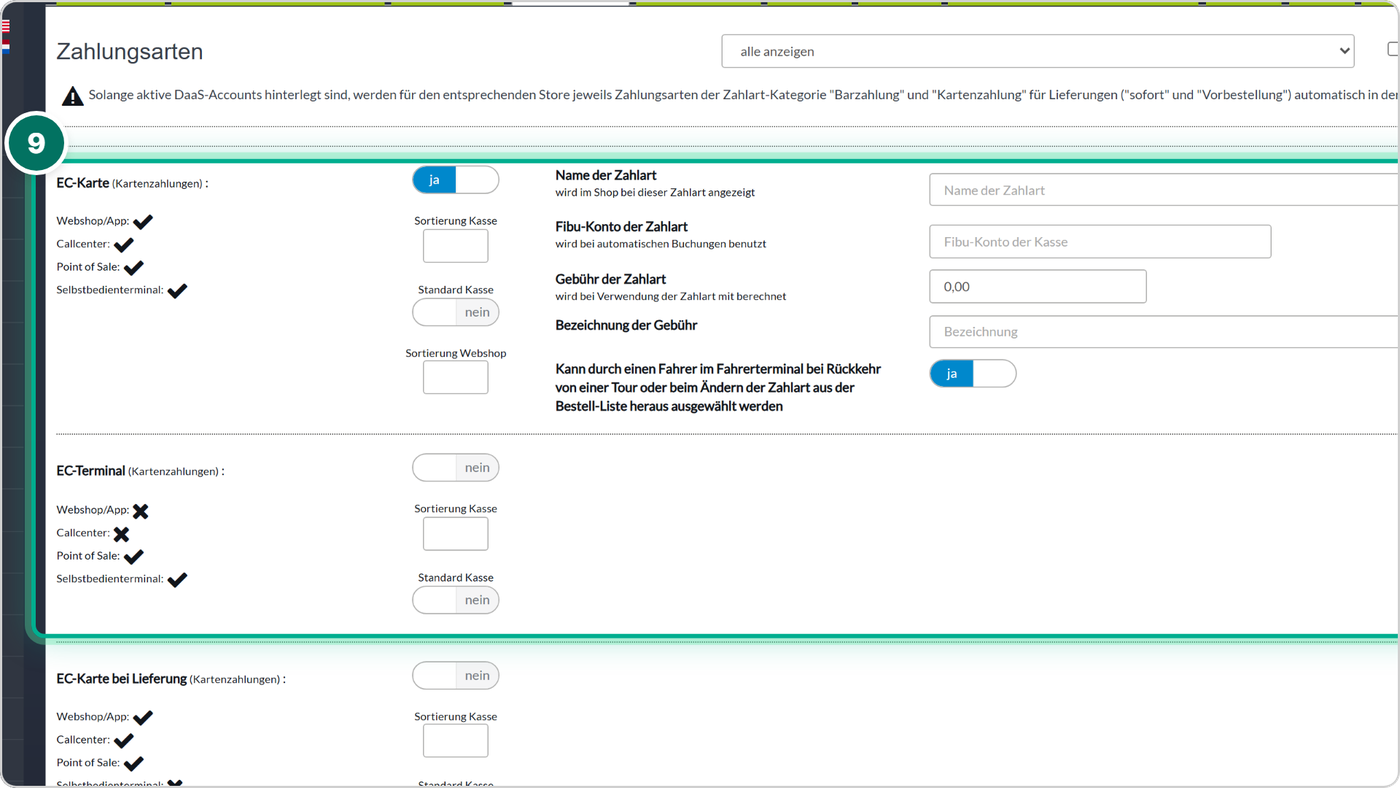Click the EC-Terminal Selbstbedienterminal checkmark
Image resolution: width=1400 pixels, height=788 pixels.
(177, 579)
